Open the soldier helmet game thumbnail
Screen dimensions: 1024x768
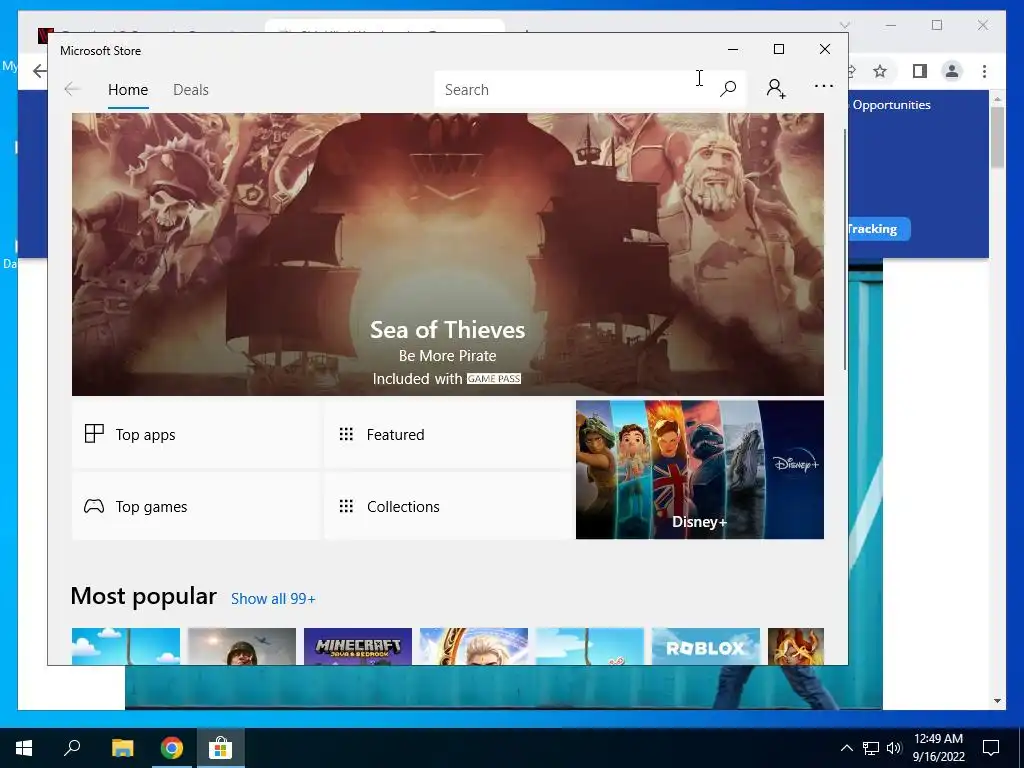coord(242,647)
